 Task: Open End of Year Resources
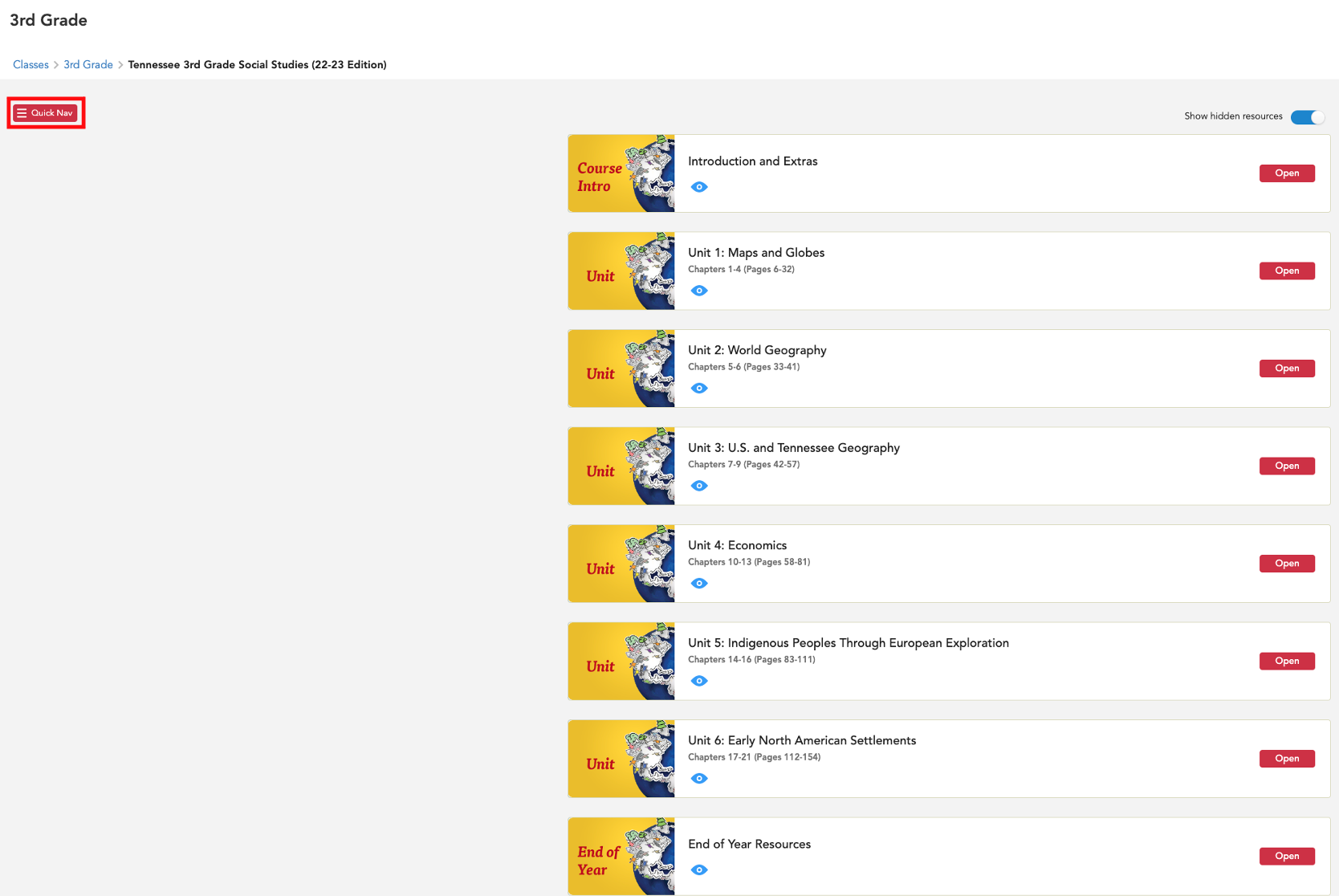coord(1287,856)
